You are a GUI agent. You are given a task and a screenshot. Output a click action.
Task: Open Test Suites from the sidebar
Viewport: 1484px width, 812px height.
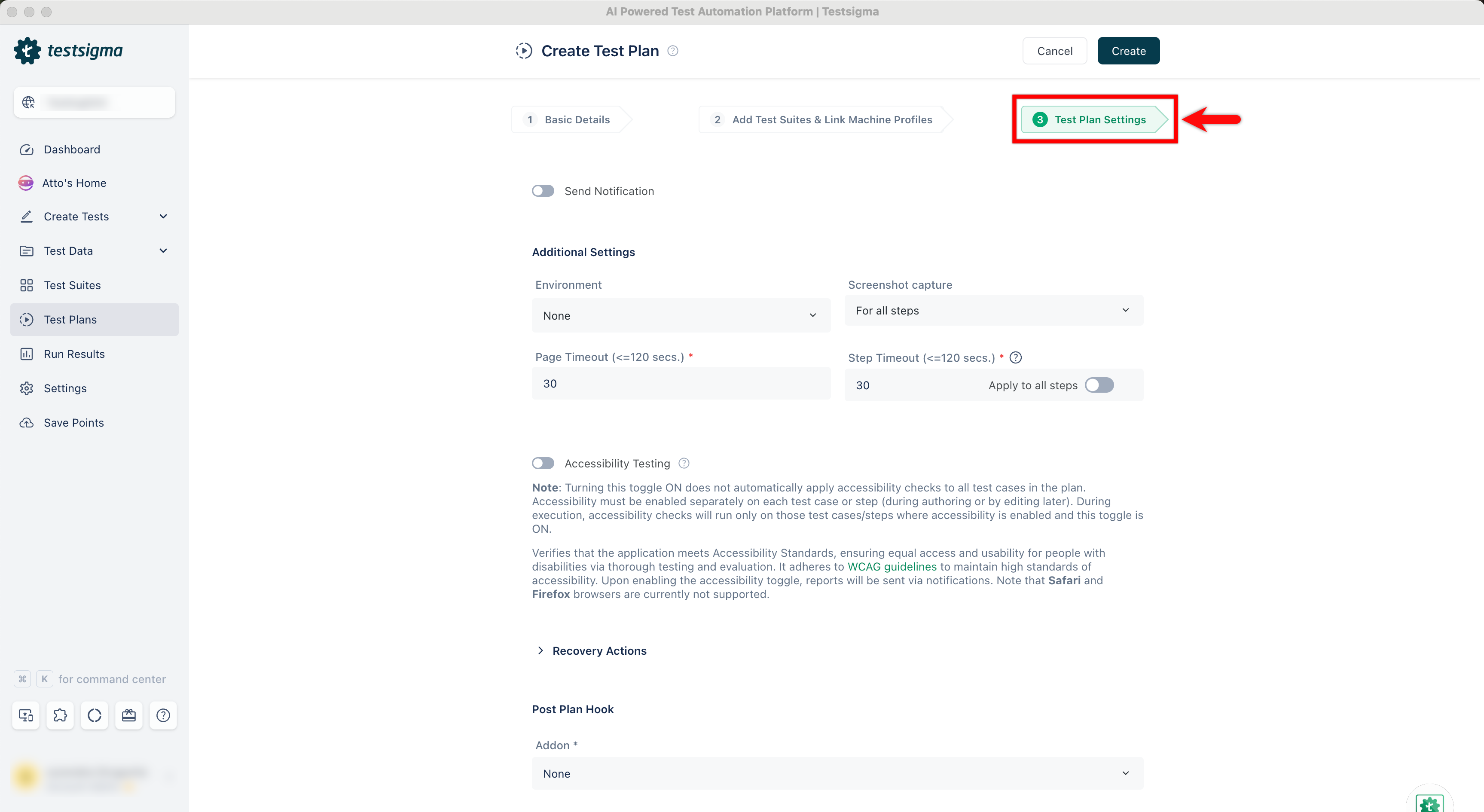pyautogui.click(x=95, y=286)
